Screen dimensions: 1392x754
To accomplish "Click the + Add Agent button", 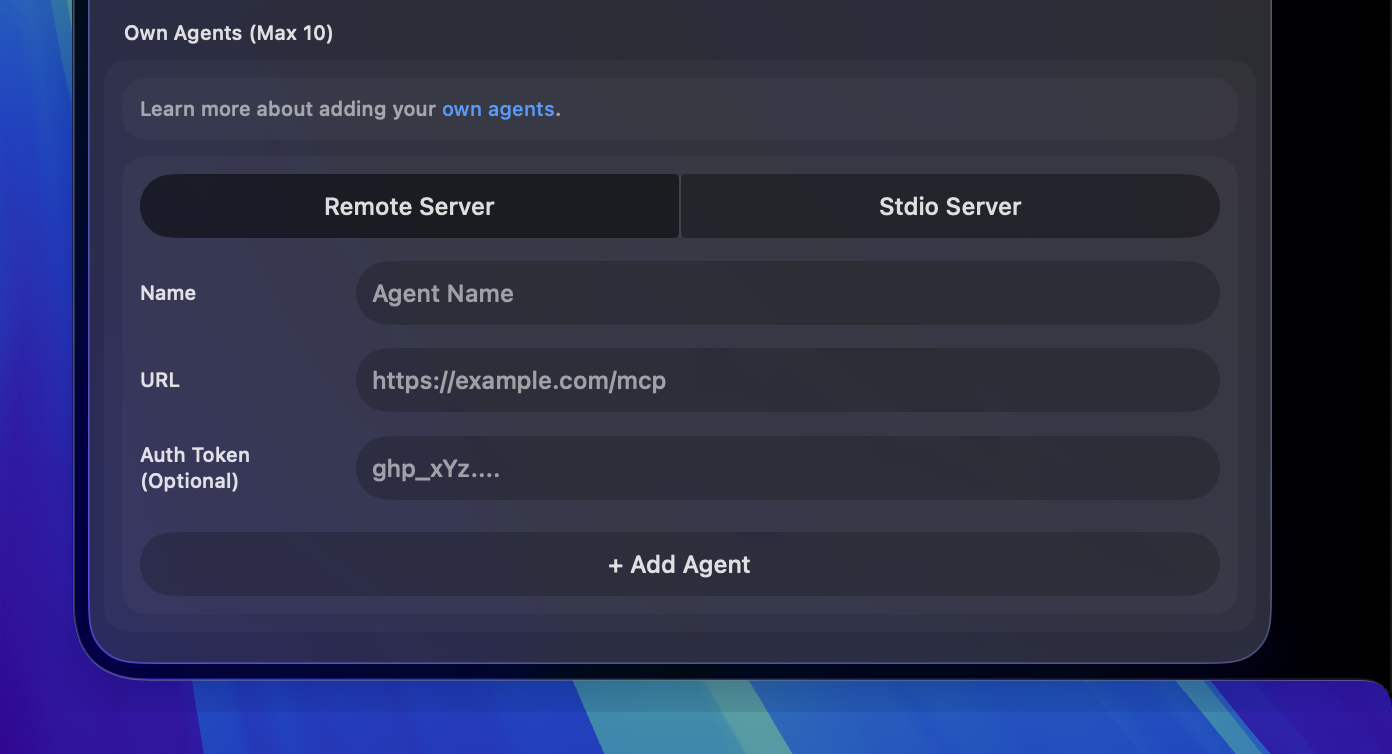I will [679, 564].
